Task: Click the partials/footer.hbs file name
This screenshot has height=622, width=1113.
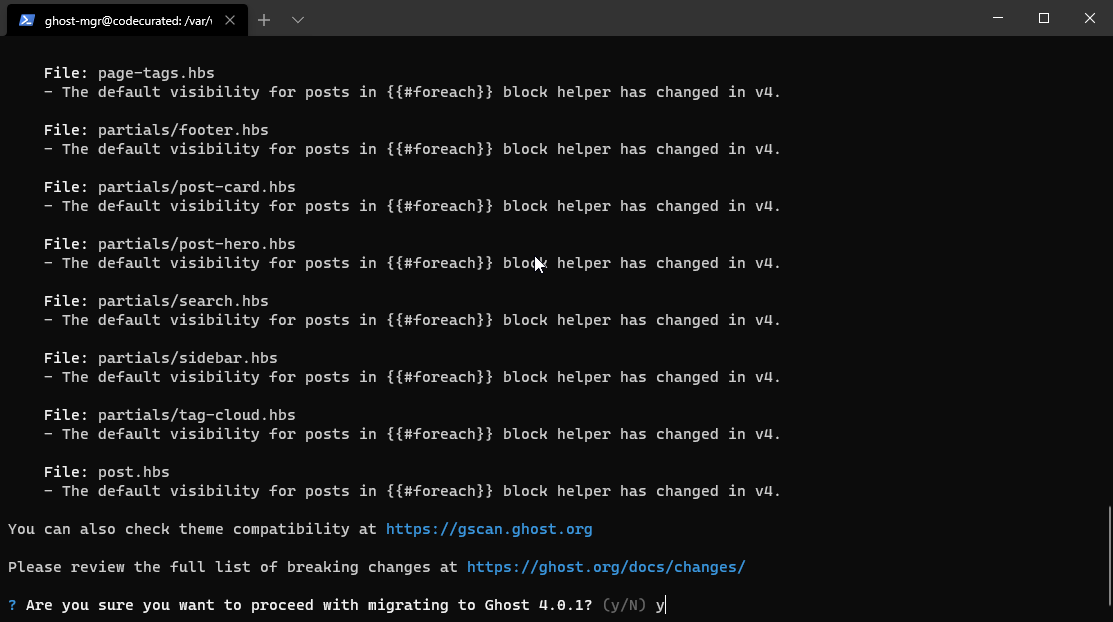Action: click(183, 130)
